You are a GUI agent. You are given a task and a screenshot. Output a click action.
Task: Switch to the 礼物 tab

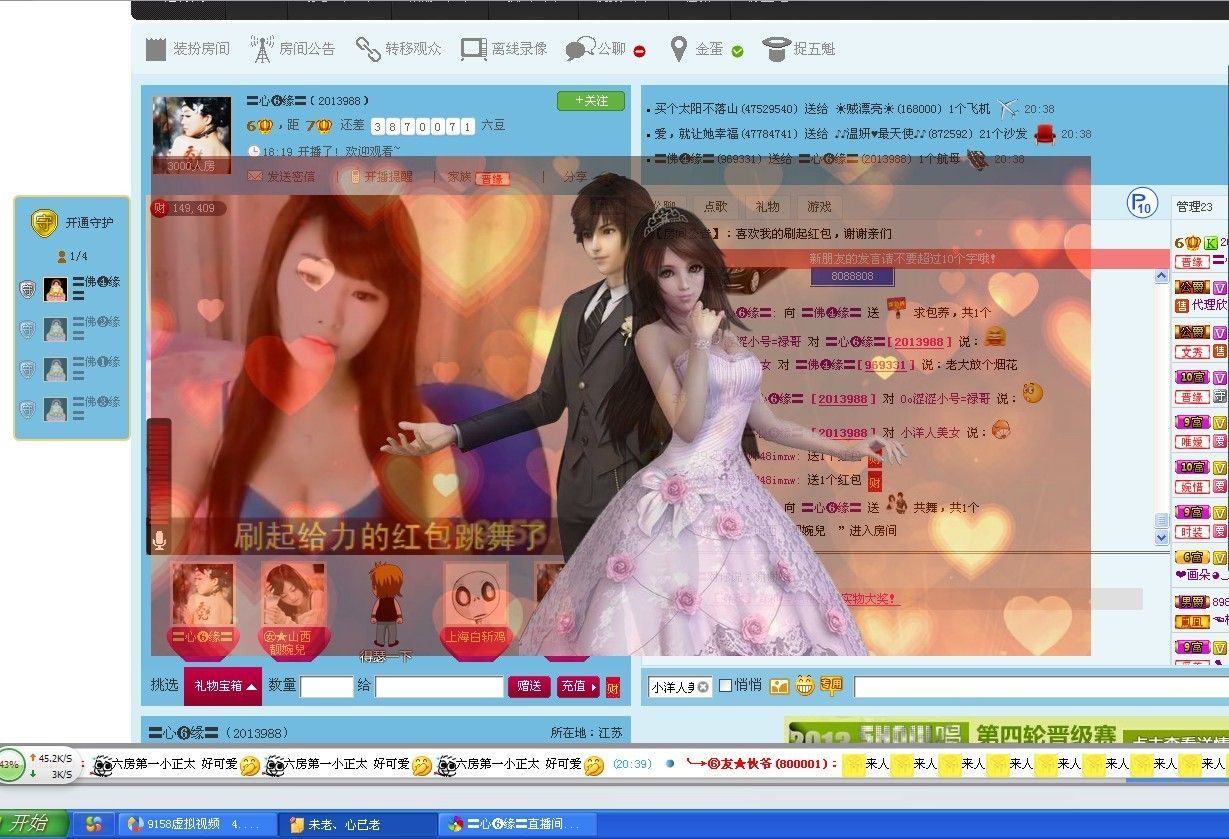767,206
